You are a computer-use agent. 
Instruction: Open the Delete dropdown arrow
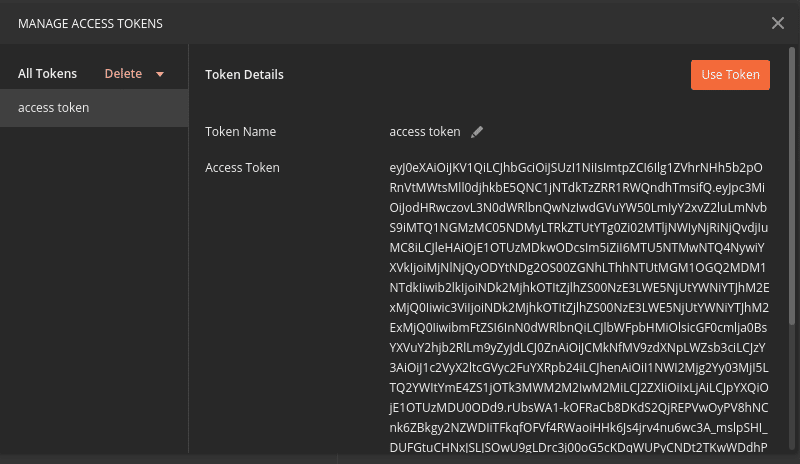160,75
